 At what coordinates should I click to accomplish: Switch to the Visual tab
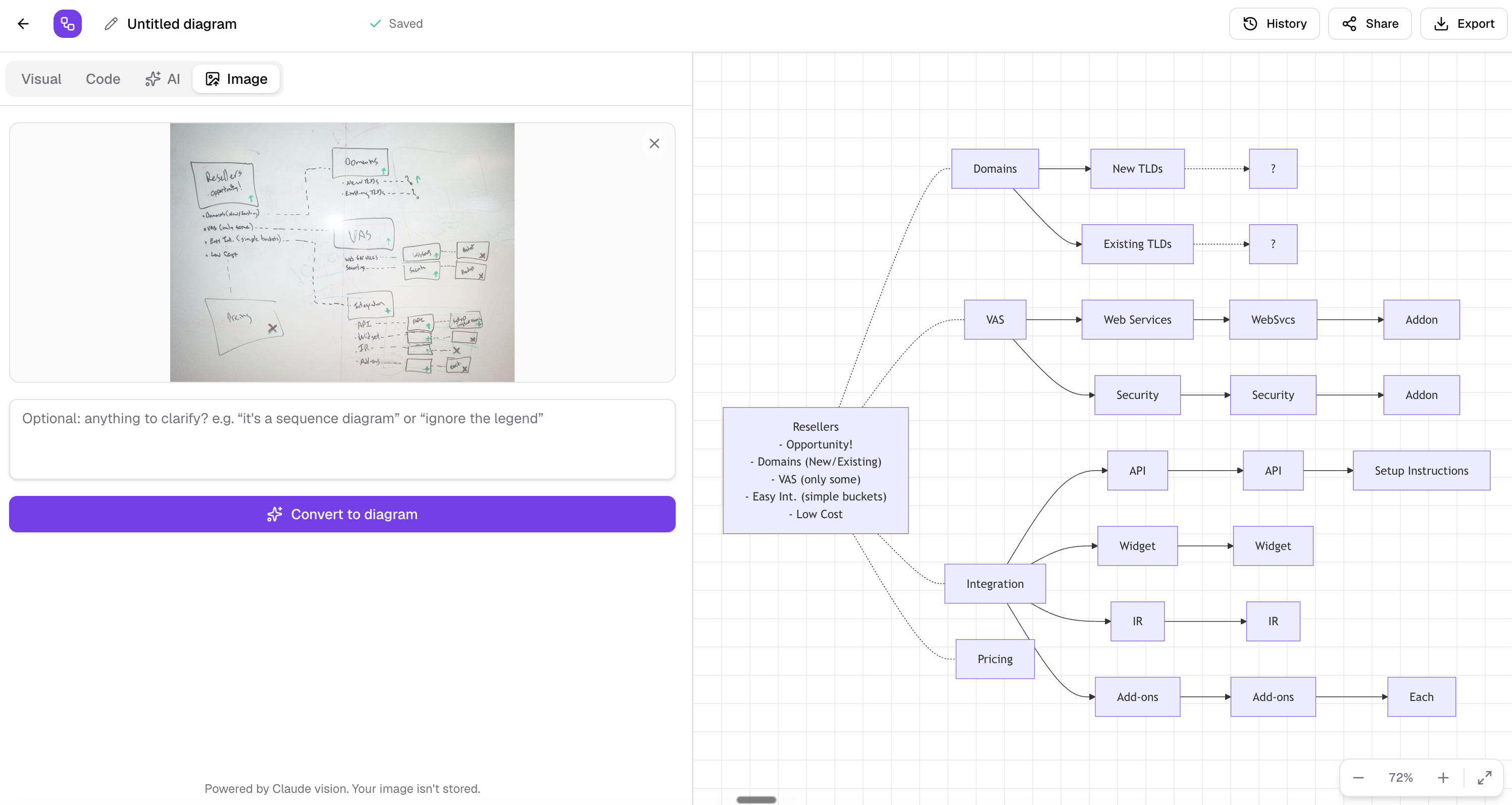click(x=41, y=79)
